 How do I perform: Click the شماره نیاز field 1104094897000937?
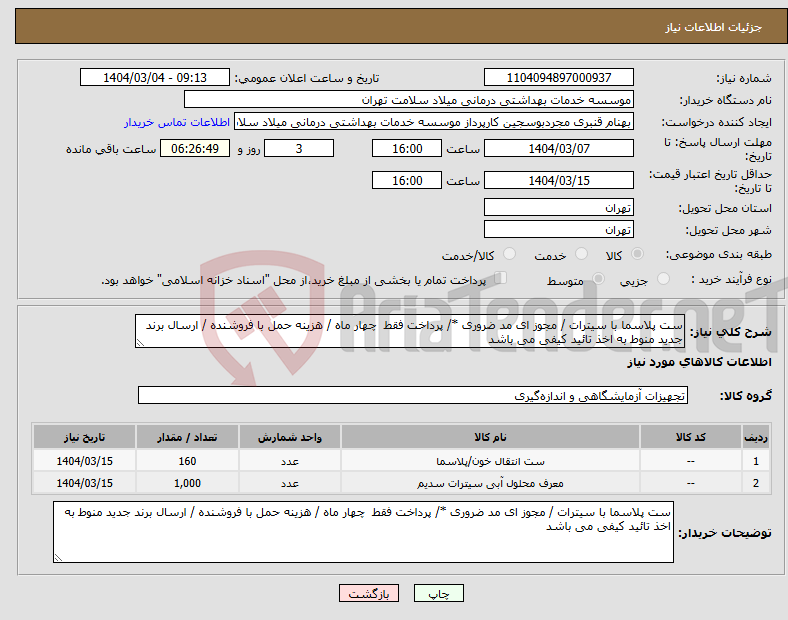pyautogui.click(x=558, y=77)
